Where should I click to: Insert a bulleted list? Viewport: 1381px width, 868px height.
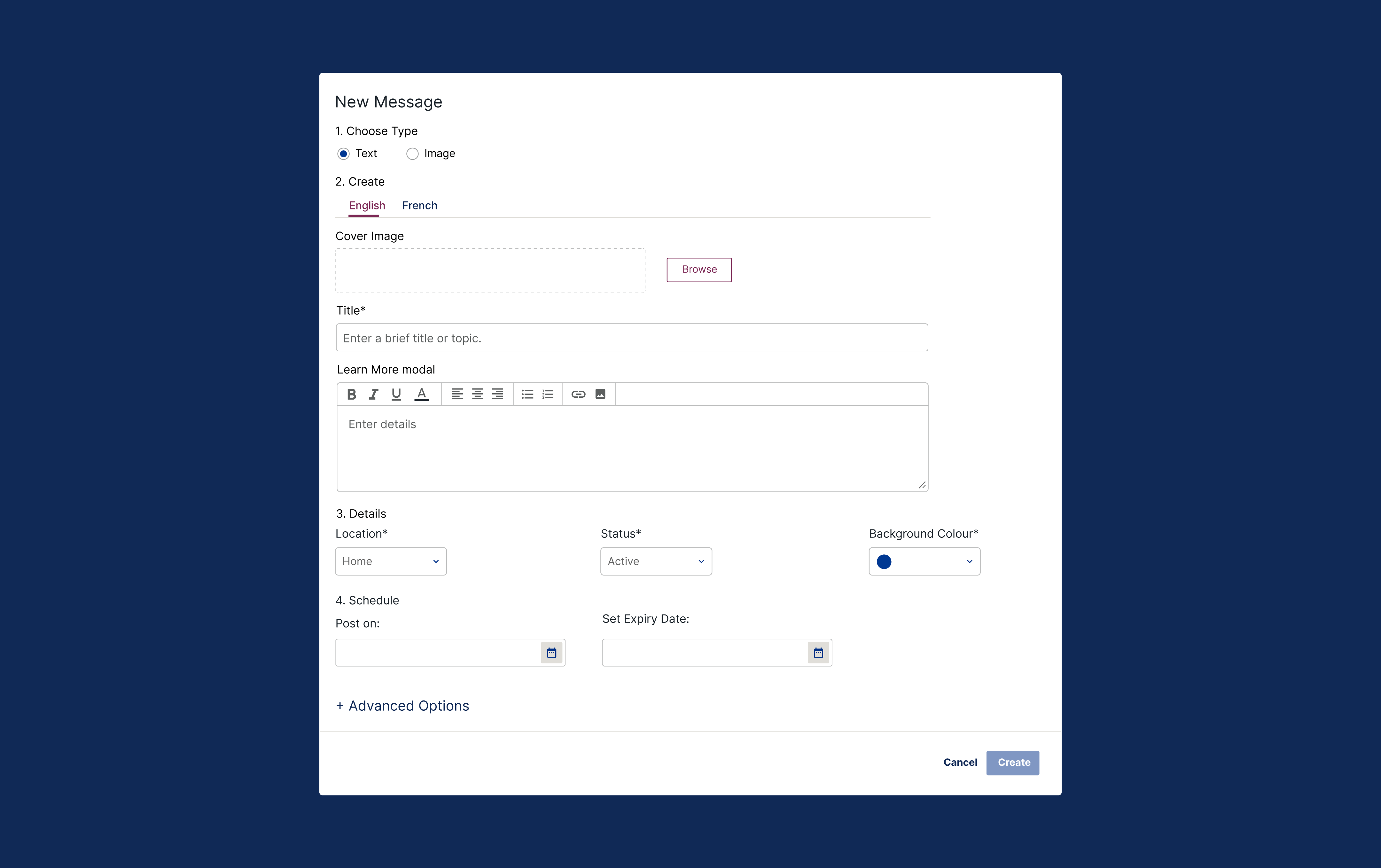pos(527,394)
